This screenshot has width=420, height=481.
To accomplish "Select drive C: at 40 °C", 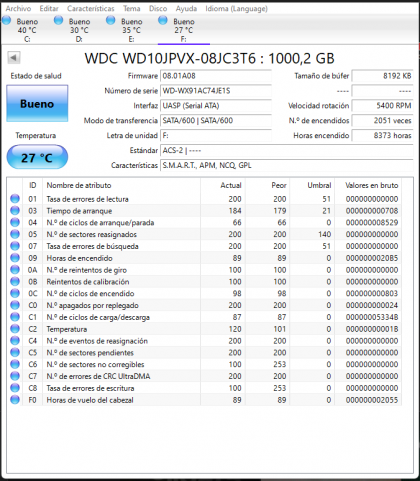I will 27,30.
